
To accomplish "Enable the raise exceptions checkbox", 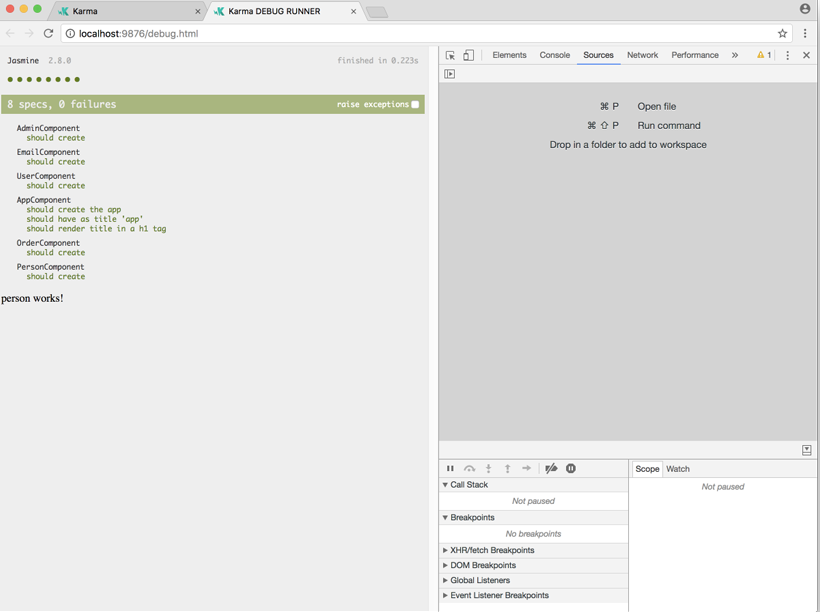I will (415, 104).
